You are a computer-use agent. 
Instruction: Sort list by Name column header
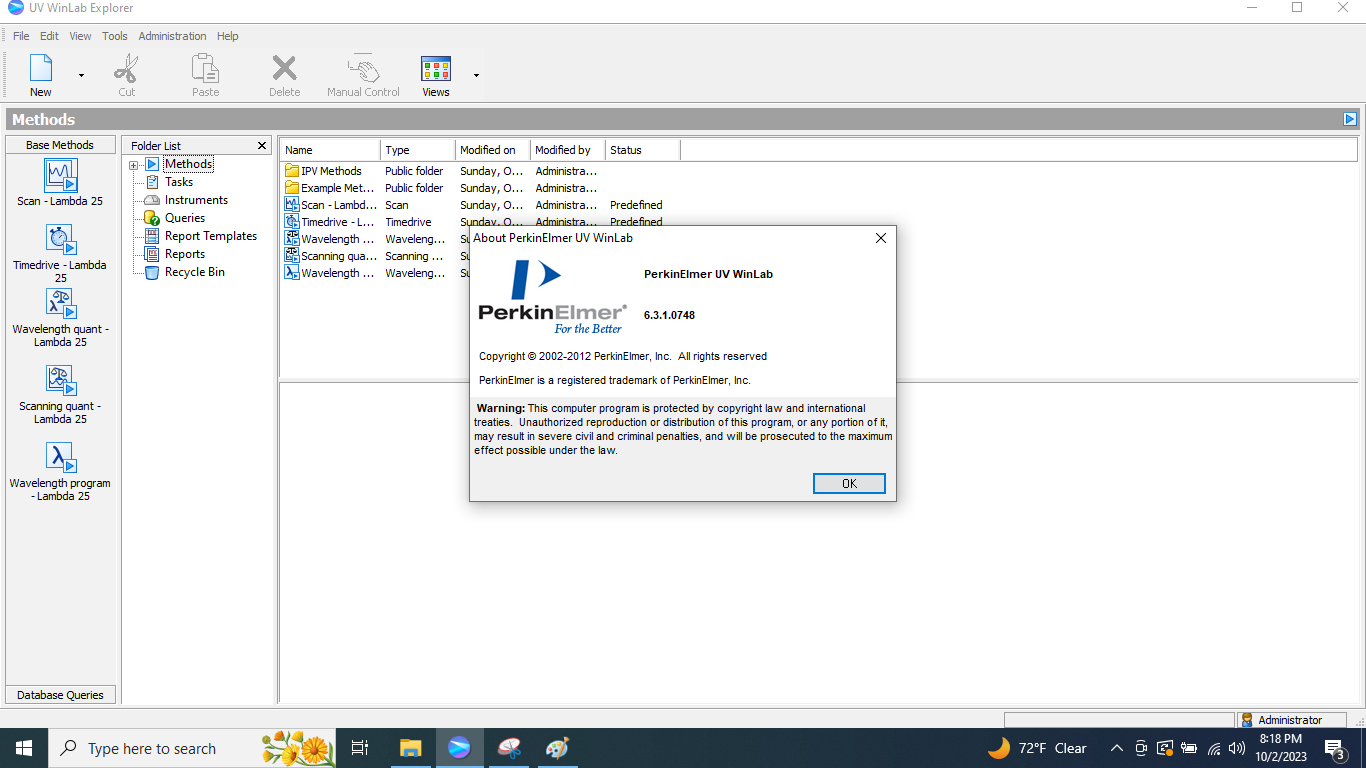(330, 150)
